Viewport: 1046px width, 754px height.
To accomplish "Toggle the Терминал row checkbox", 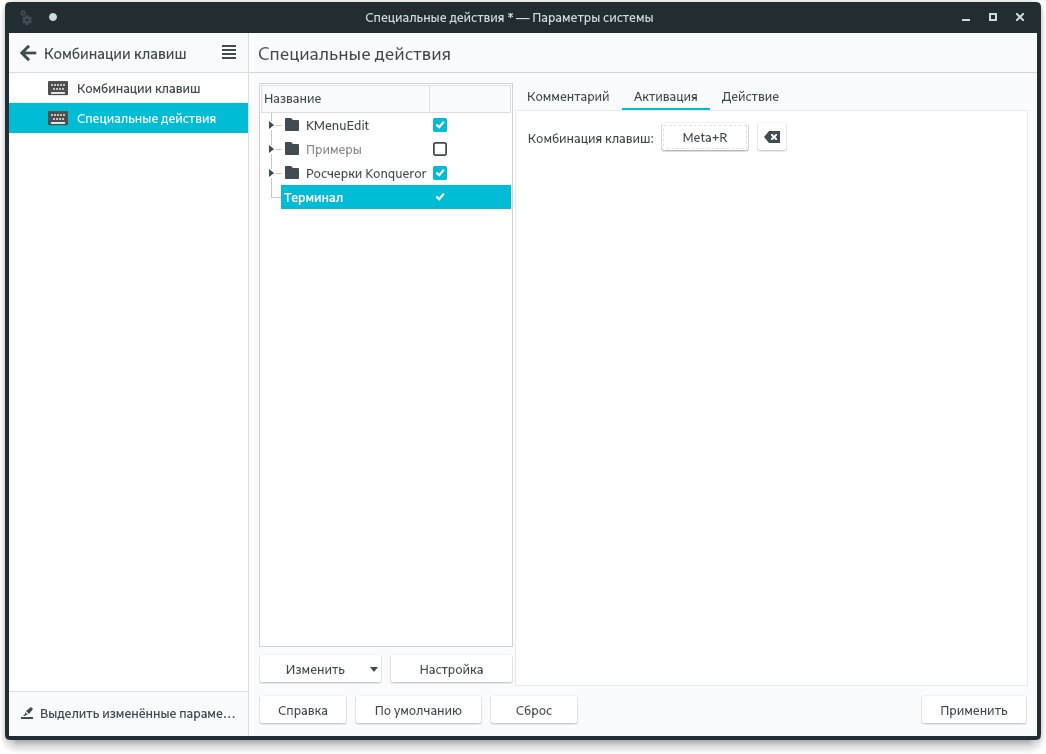I will pyautogui.click(x=440, y=197).
